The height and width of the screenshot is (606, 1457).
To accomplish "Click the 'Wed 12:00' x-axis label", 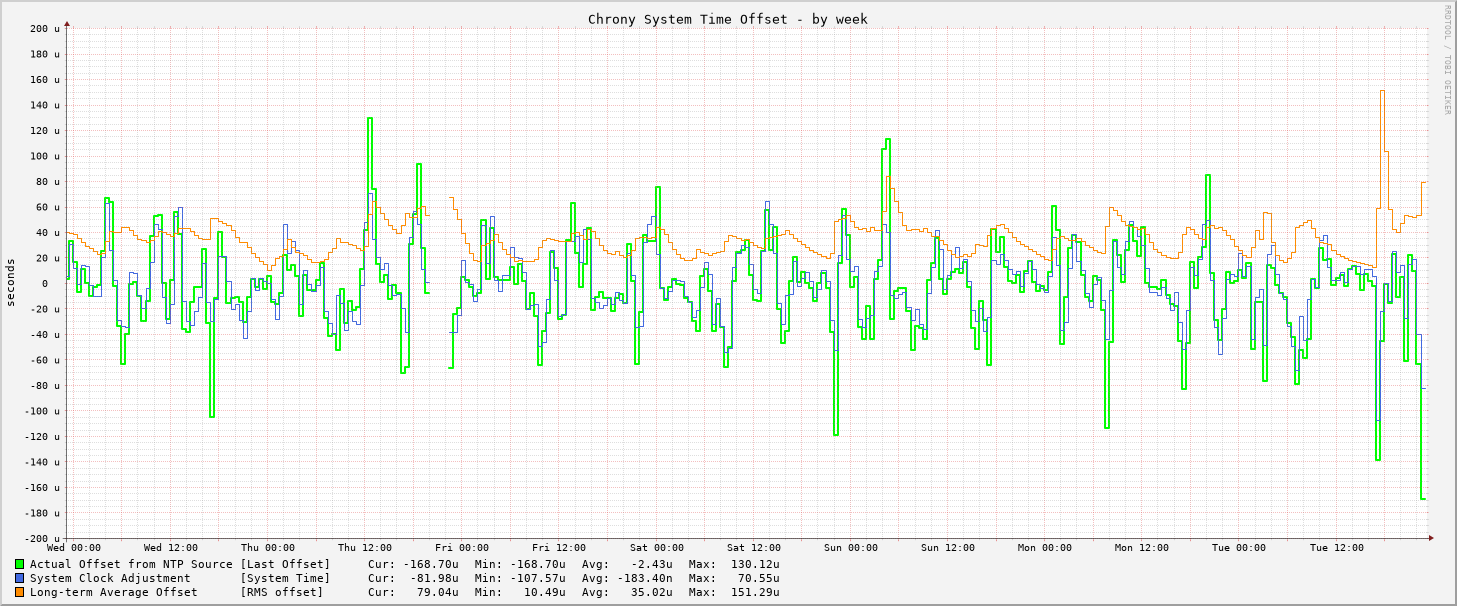I will click(x=171, y=548).
